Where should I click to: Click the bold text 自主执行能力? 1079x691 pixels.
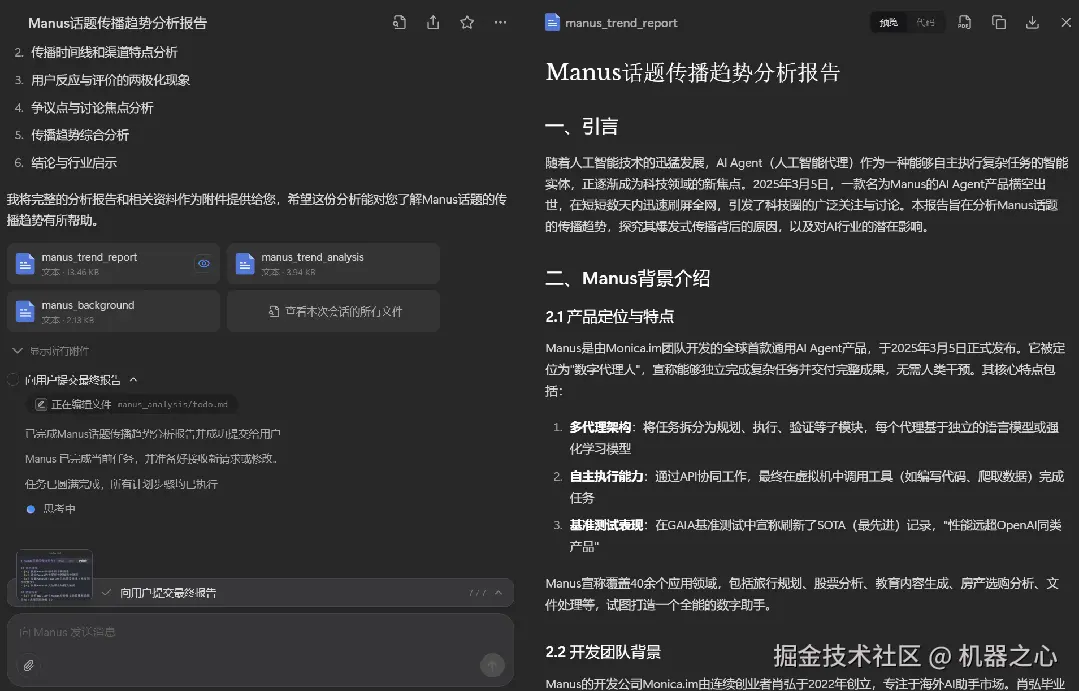[606, 476]
